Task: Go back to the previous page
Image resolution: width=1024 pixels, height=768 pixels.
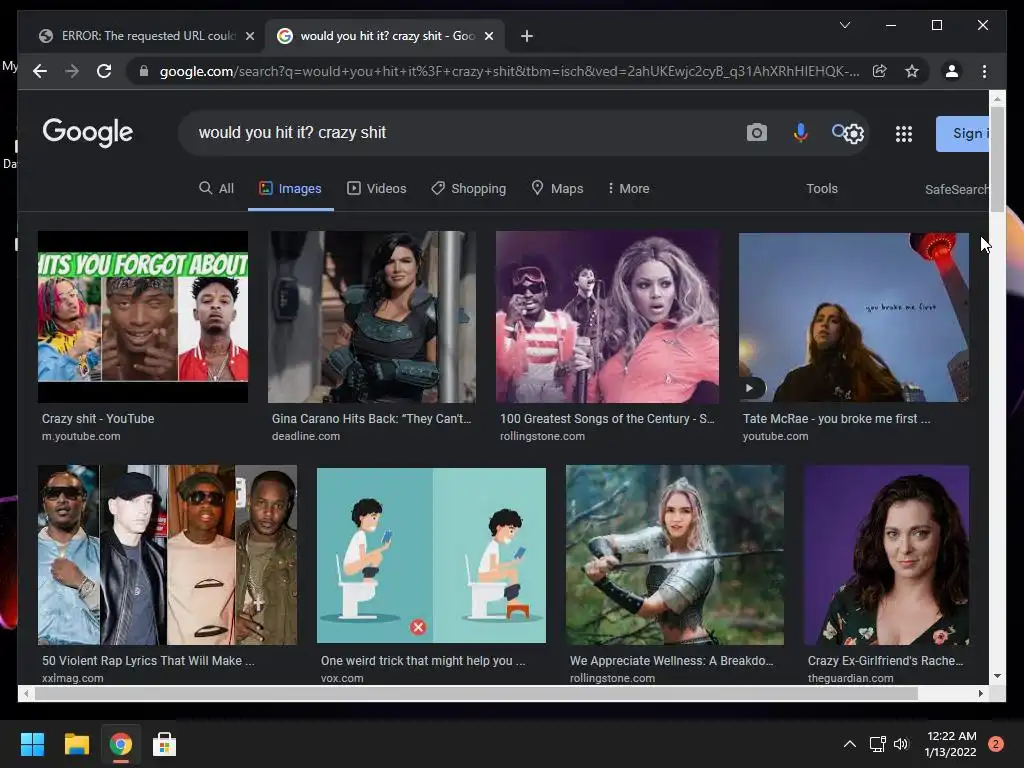Action: point(40,71)
